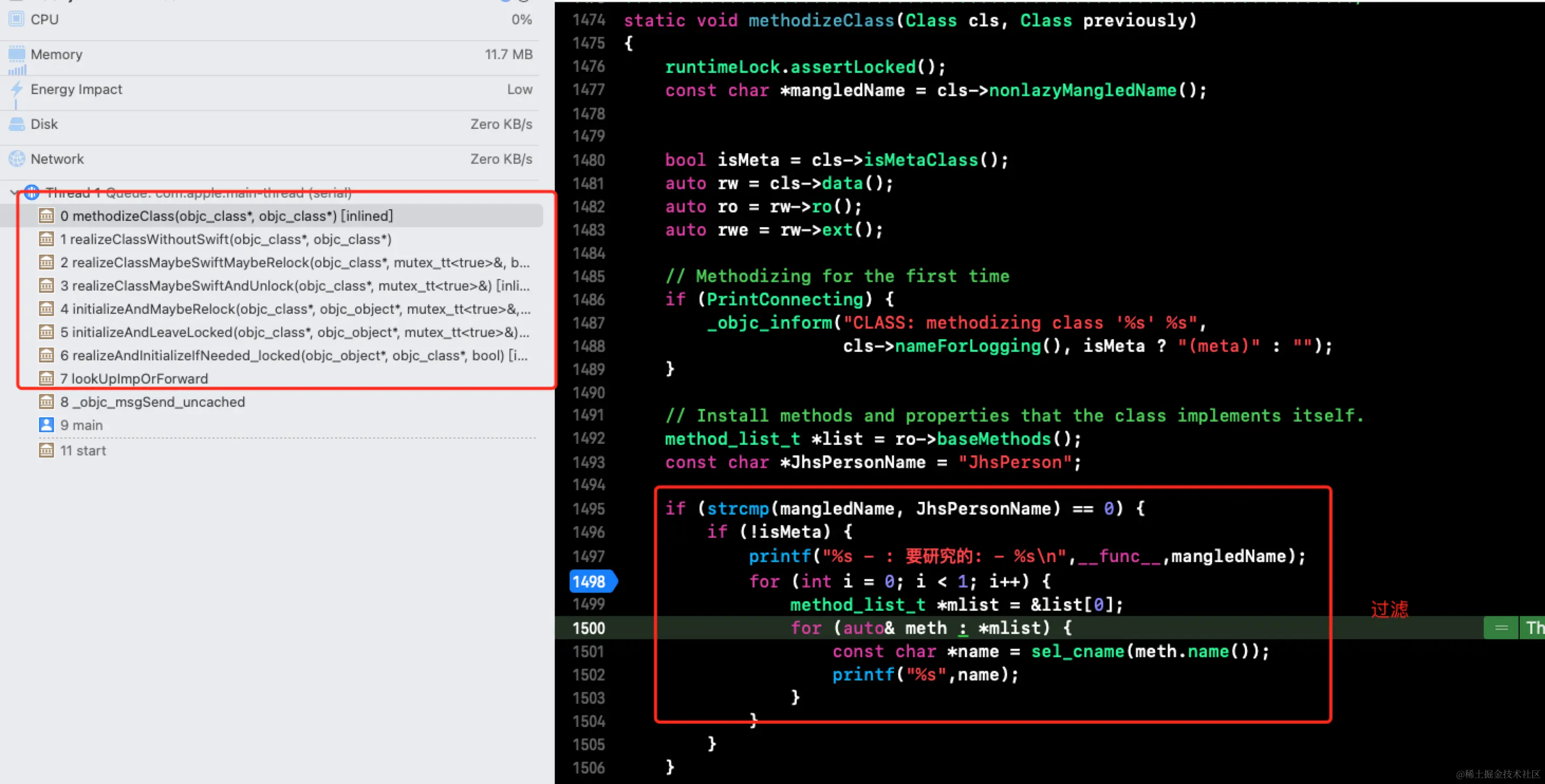Image resolution: width=1545 pixels, height=784 pixels.
Task: Select frame 7 lookUpImpOrForward
Action: (134, 378)
